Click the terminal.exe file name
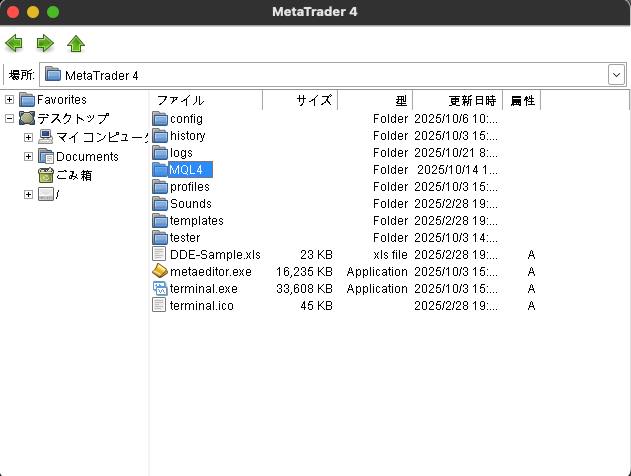 click(204, 288)
